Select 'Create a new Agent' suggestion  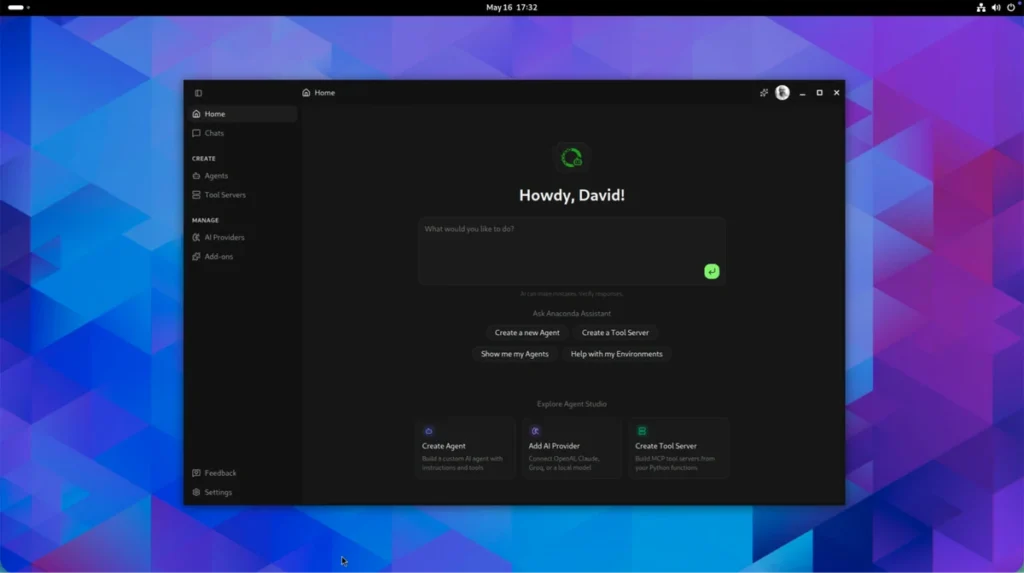click(x=527, y=333)
